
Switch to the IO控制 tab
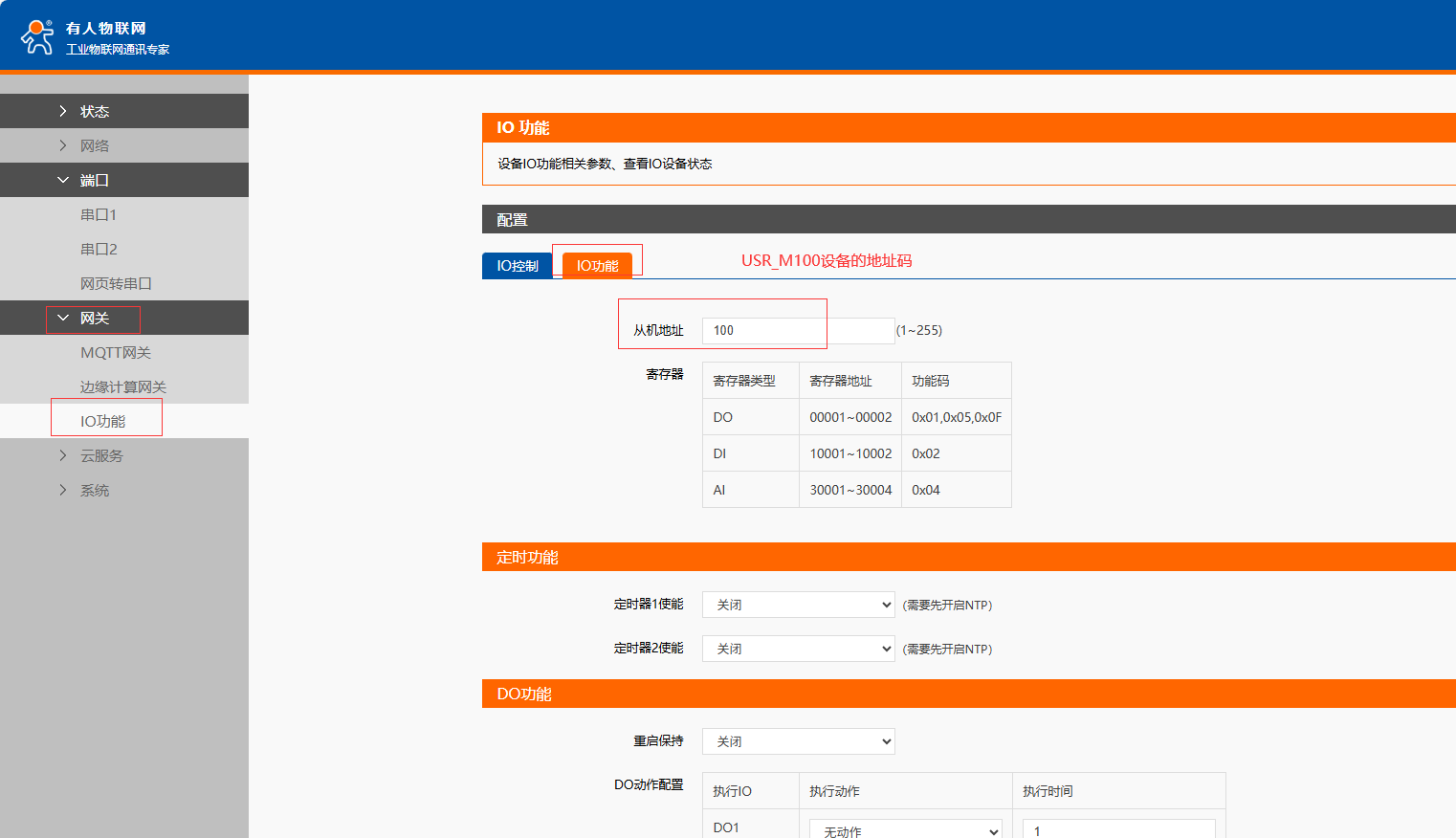pos(517,266)
